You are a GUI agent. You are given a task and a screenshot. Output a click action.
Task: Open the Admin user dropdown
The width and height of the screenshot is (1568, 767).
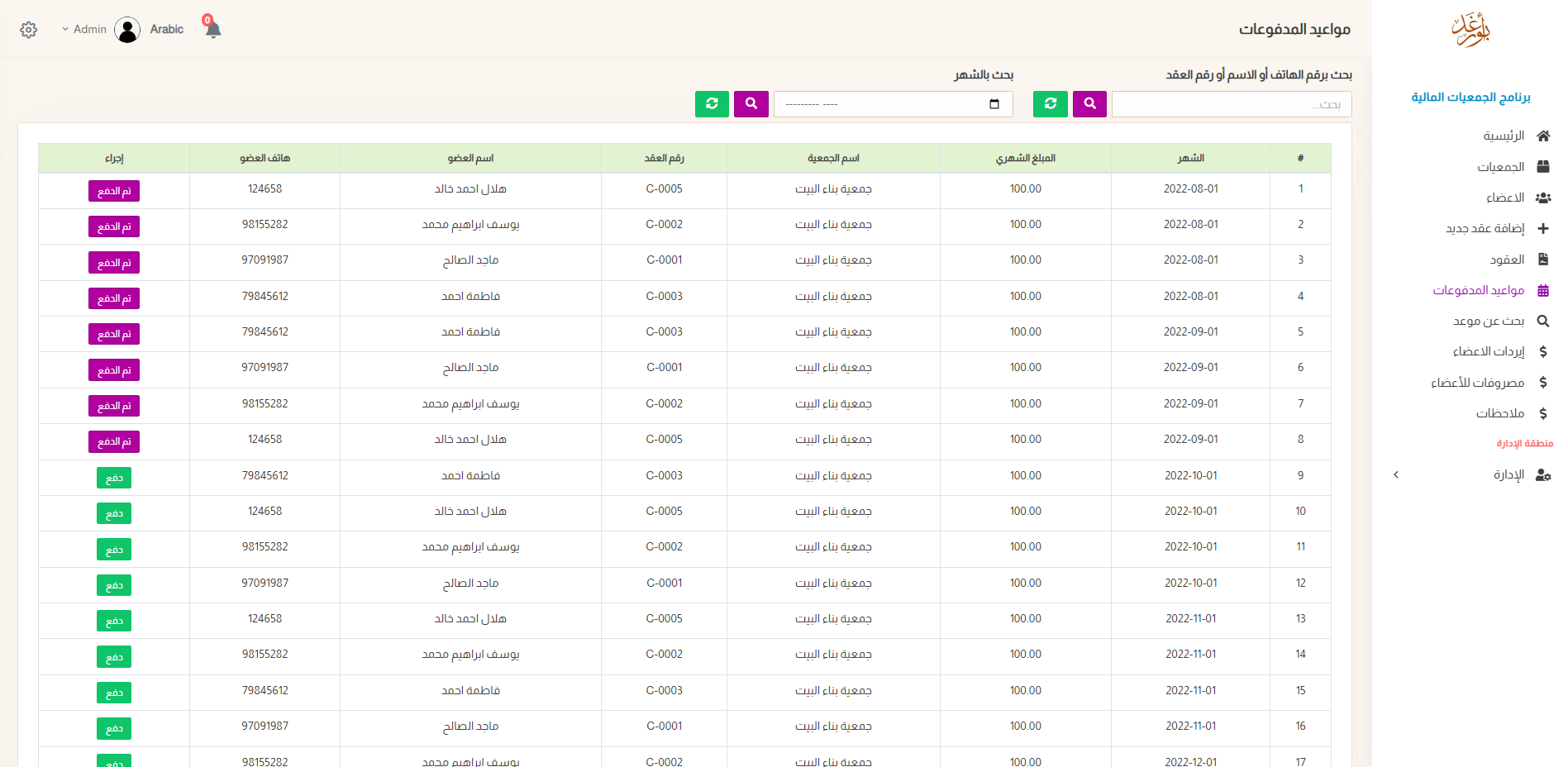pyautogui.click(x=84, y=30)
